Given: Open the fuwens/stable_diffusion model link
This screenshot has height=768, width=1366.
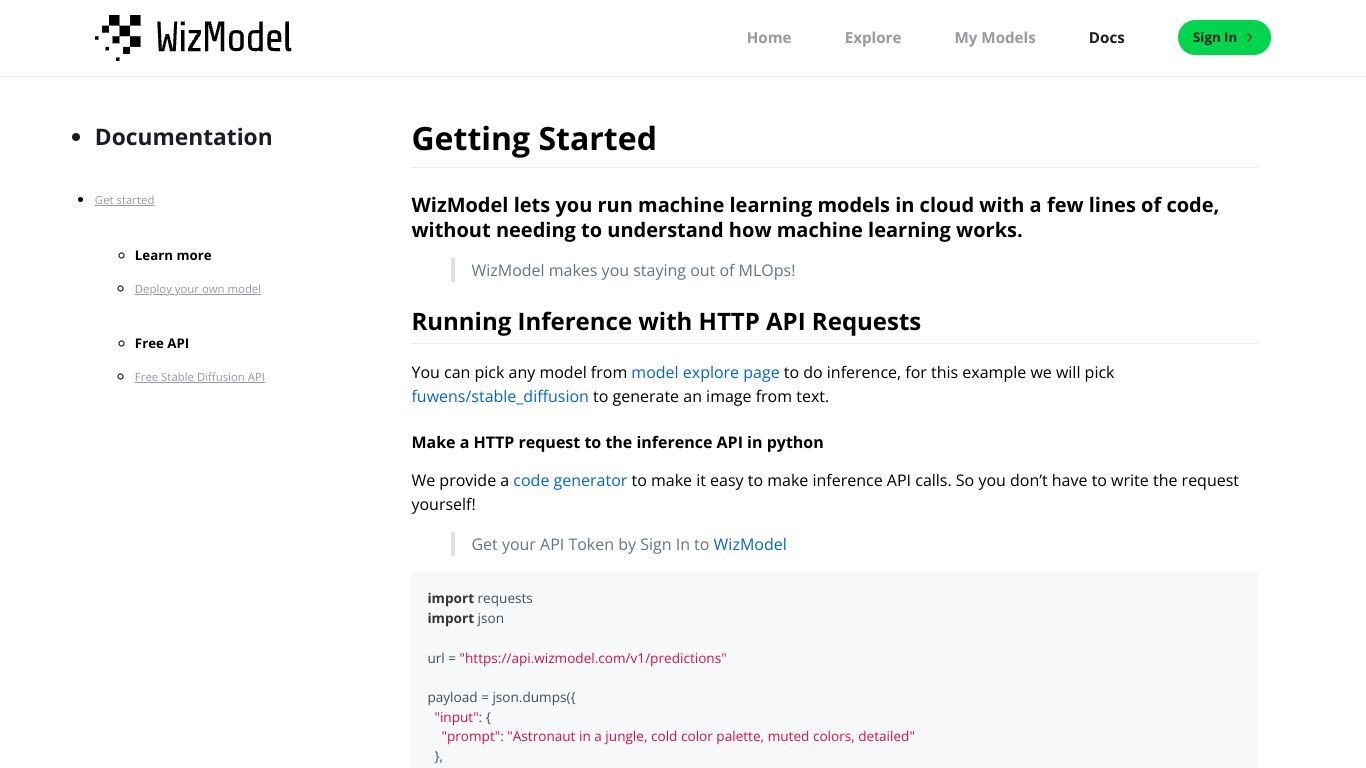Looking at the screenshot, I should coord(500,396).
